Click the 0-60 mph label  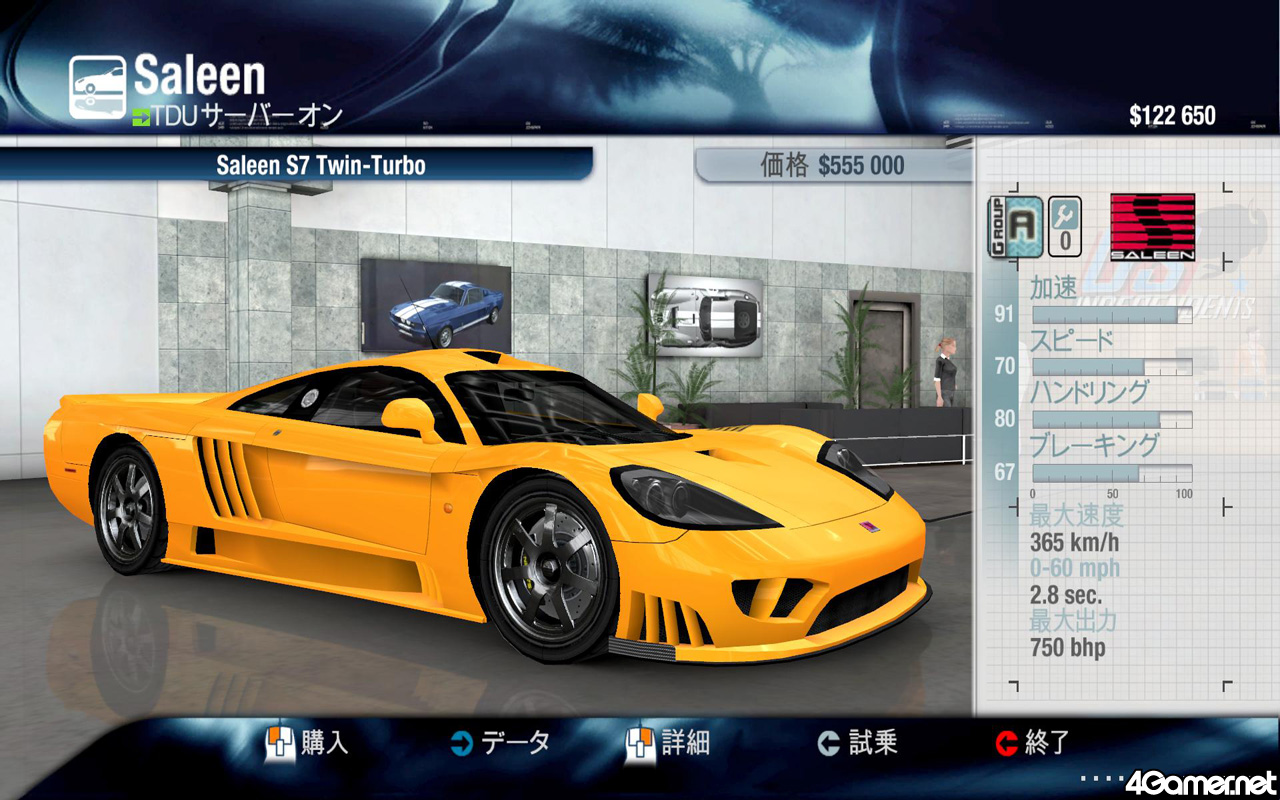(1075, 569)
